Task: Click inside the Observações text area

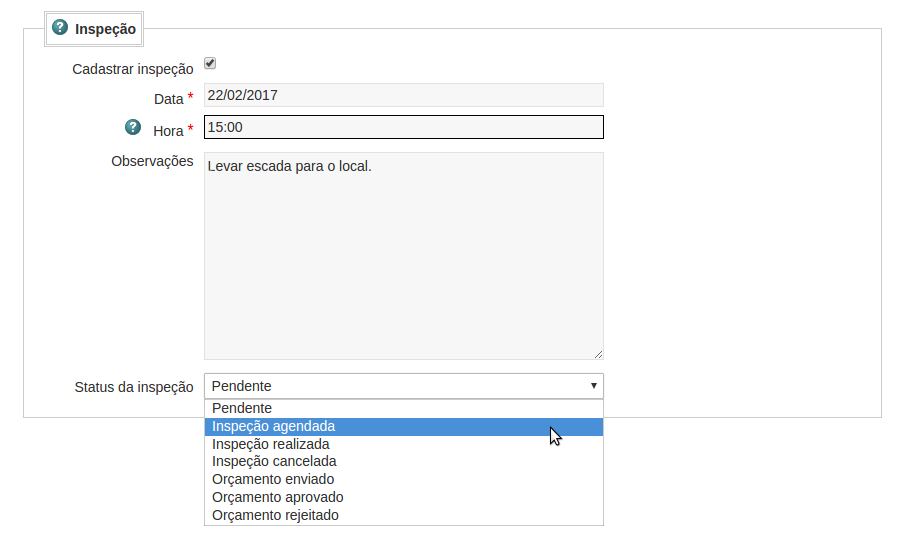Action: point(403,255)
